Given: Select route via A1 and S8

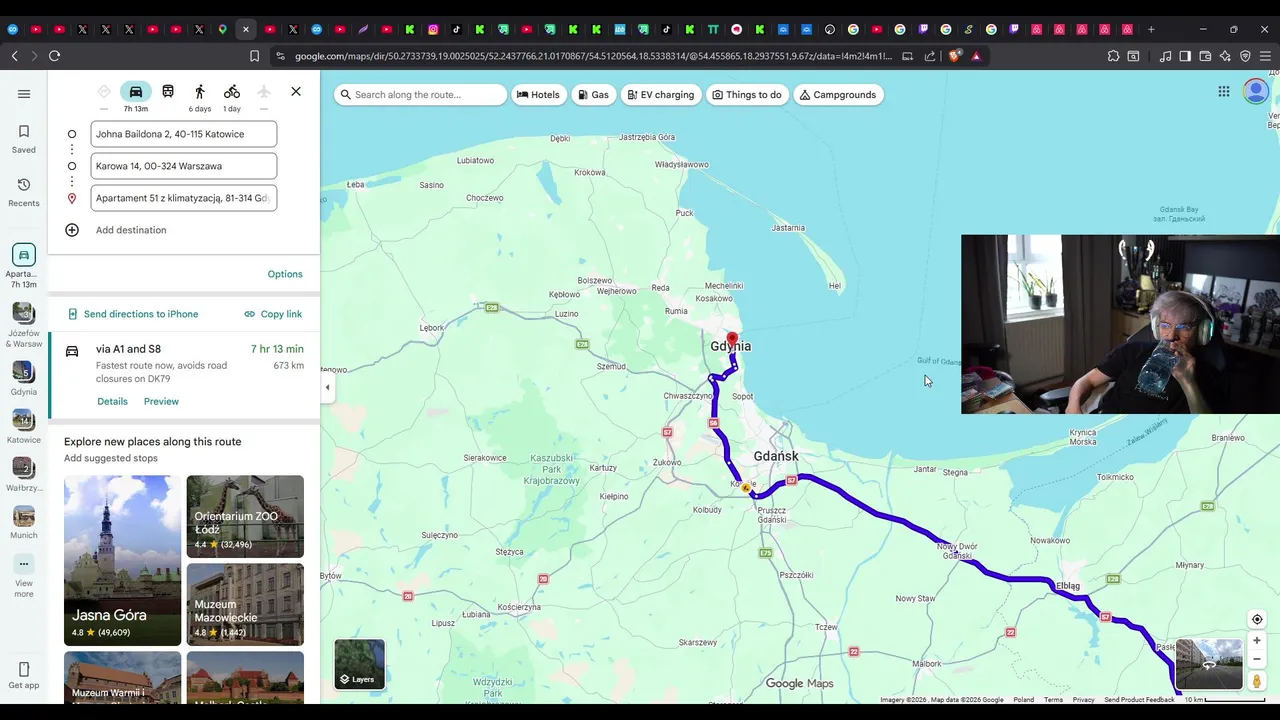Looking at the screenshot, I should tap(184, 375).
